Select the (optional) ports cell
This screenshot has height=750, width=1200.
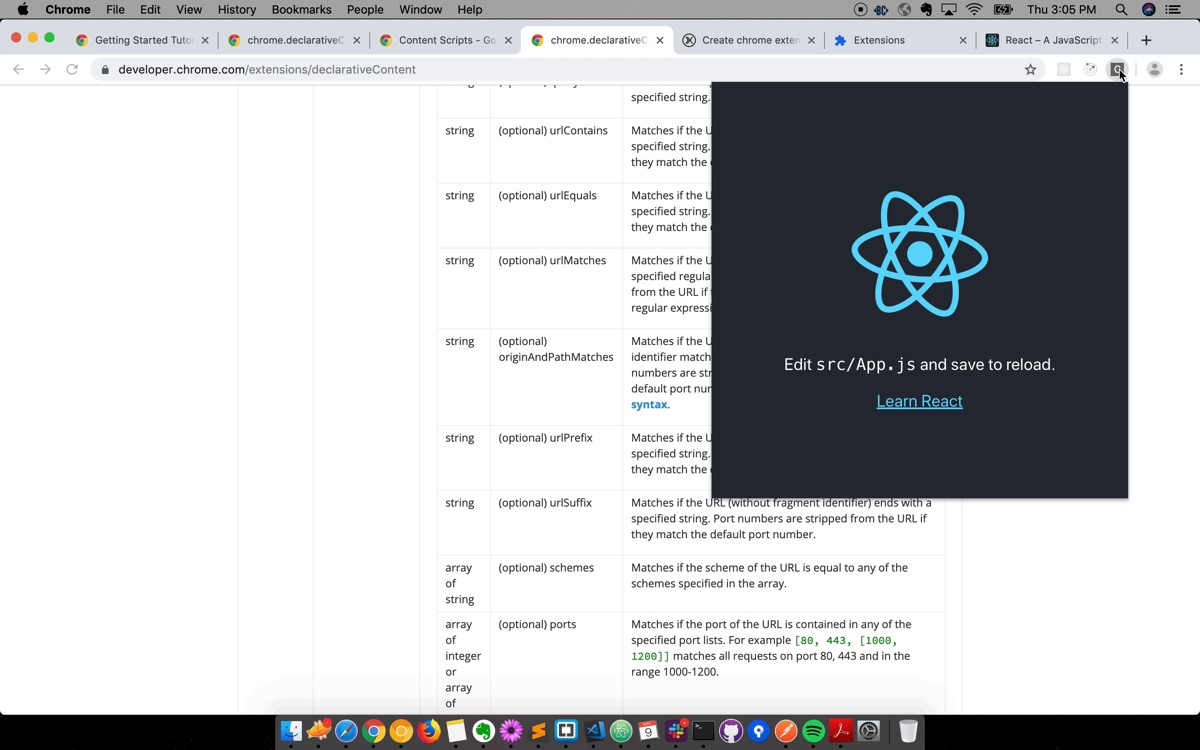point(556,662)
